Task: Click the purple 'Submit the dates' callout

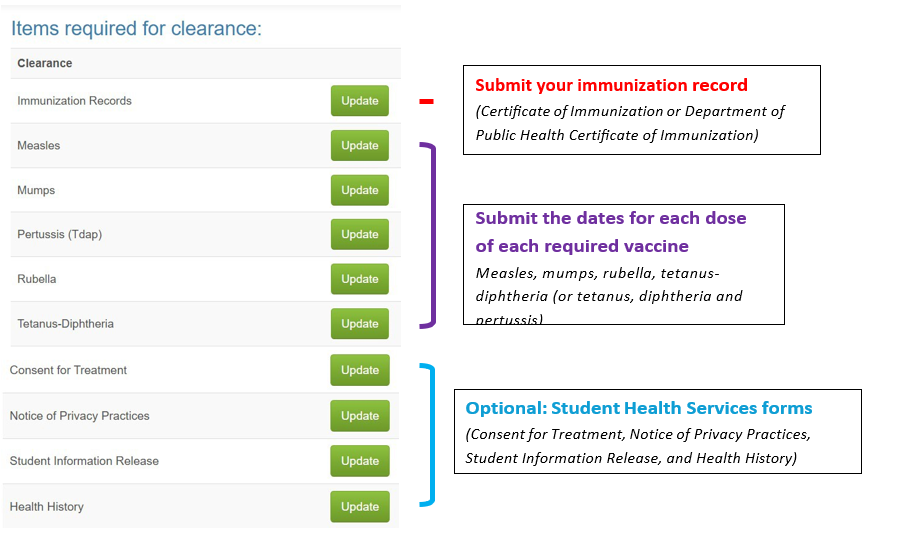Action: (x=624, y=264)
